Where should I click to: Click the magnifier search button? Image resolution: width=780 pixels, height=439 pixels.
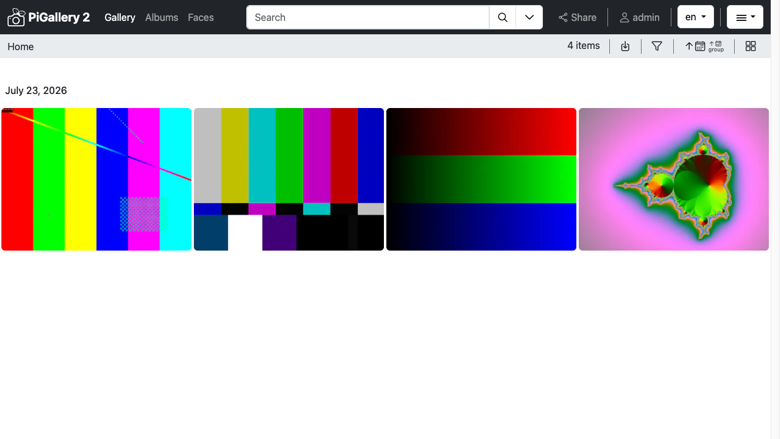[x=502, y=17]
